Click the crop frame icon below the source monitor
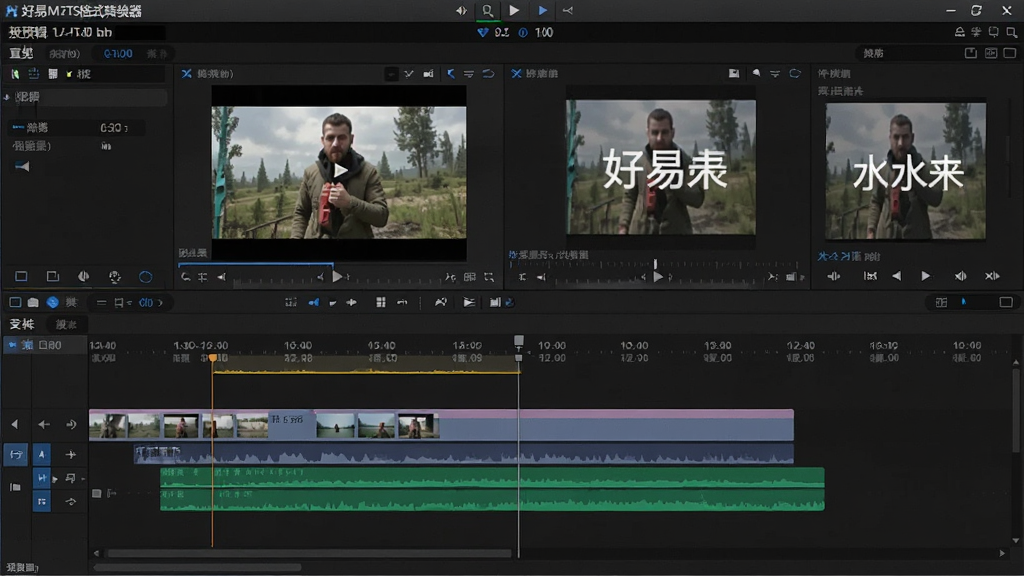 pos(489,278)
